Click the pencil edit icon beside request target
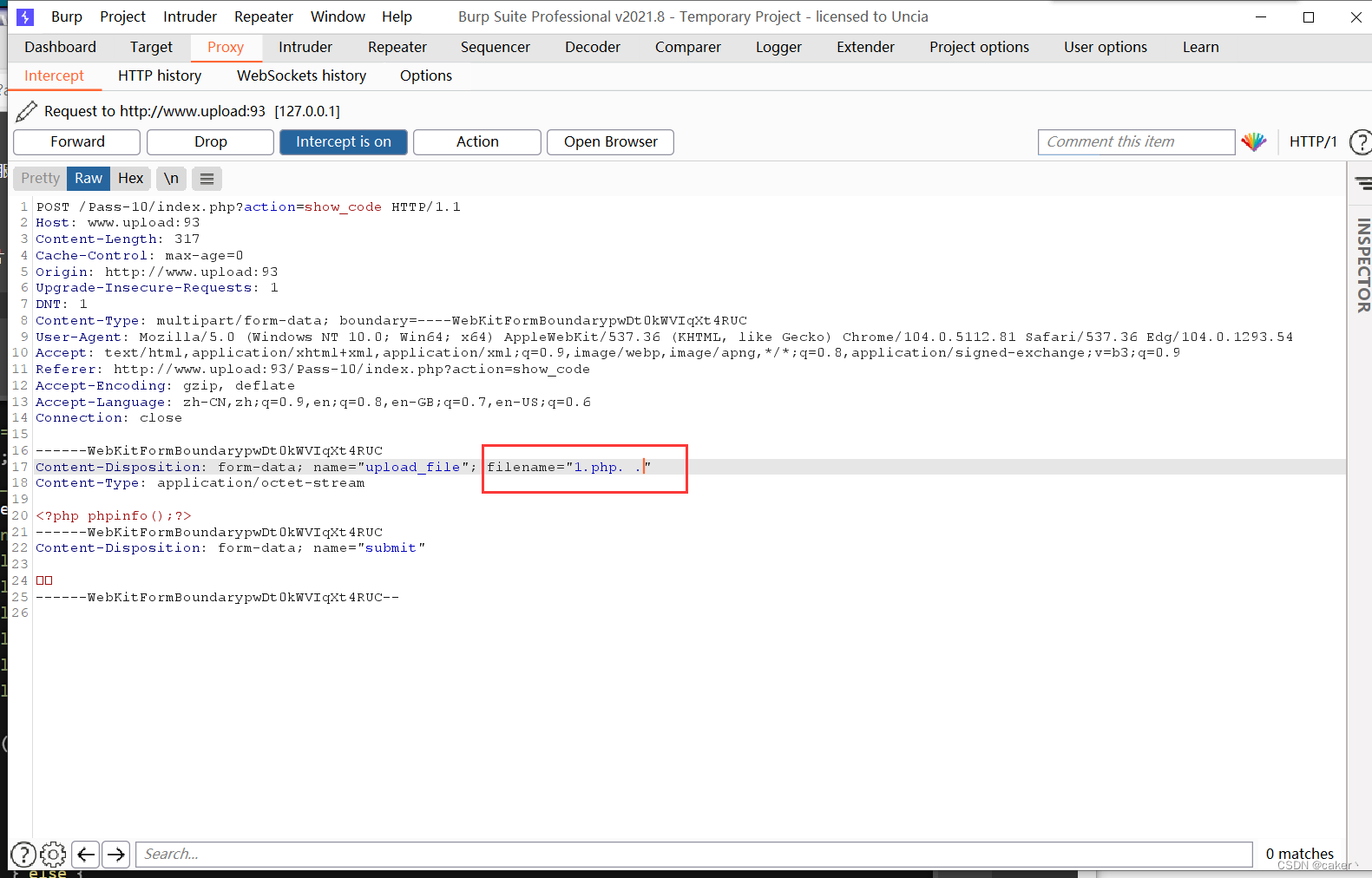Viewport: 1372px width, 878px height. pyautogui.click(x=27, y=111)
